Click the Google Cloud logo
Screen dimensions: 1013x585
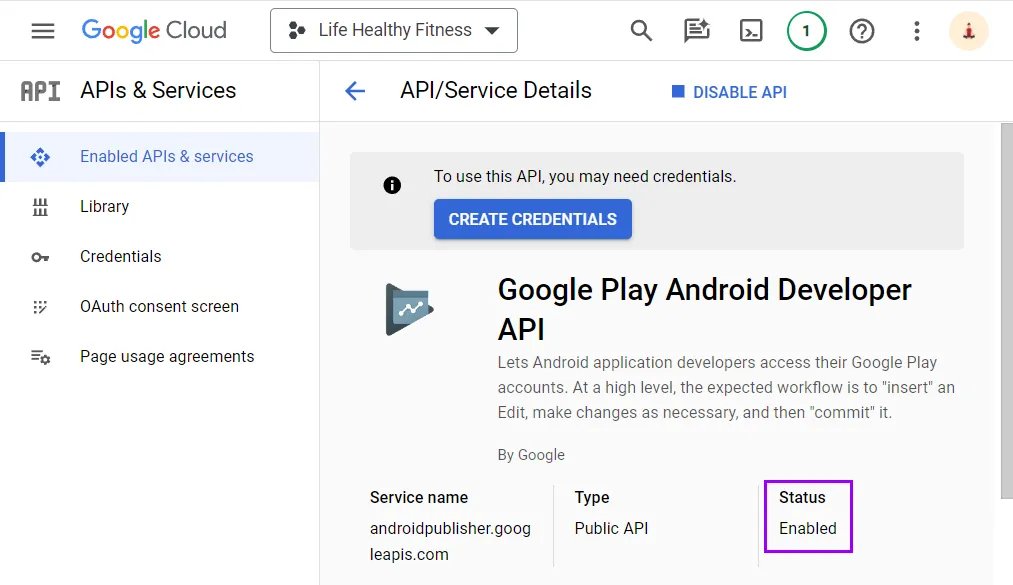point(154,31)
